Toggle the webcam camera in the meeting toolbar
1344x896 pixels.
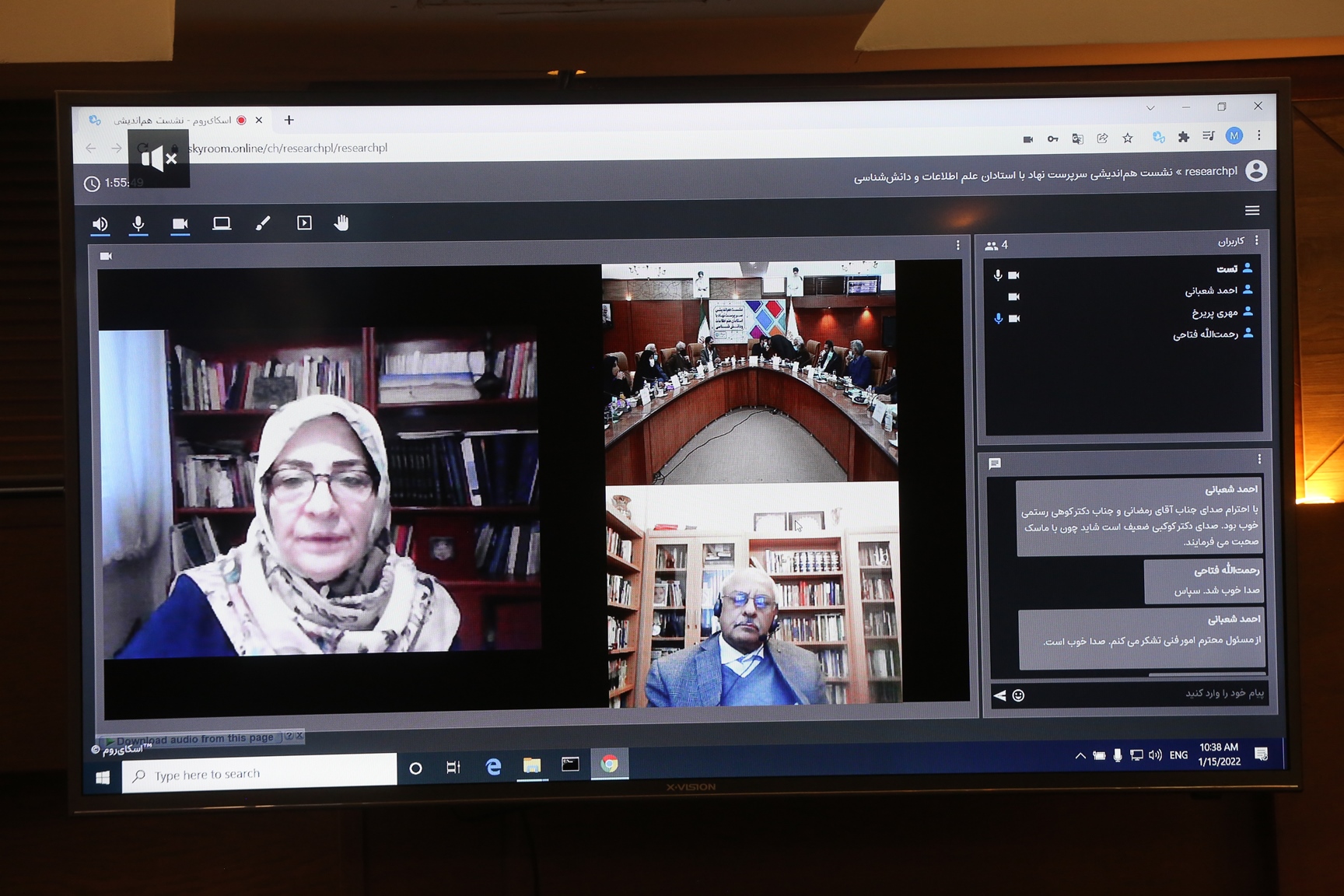click(x=180, y=224)
